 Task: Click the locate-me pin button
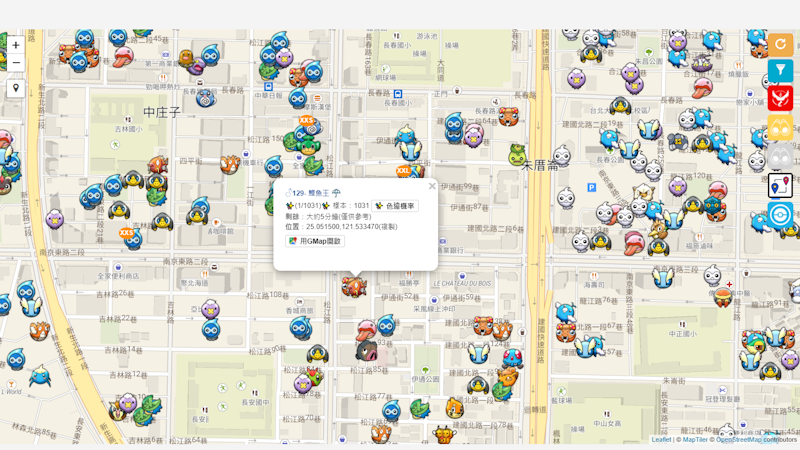(x=16, y=89)
